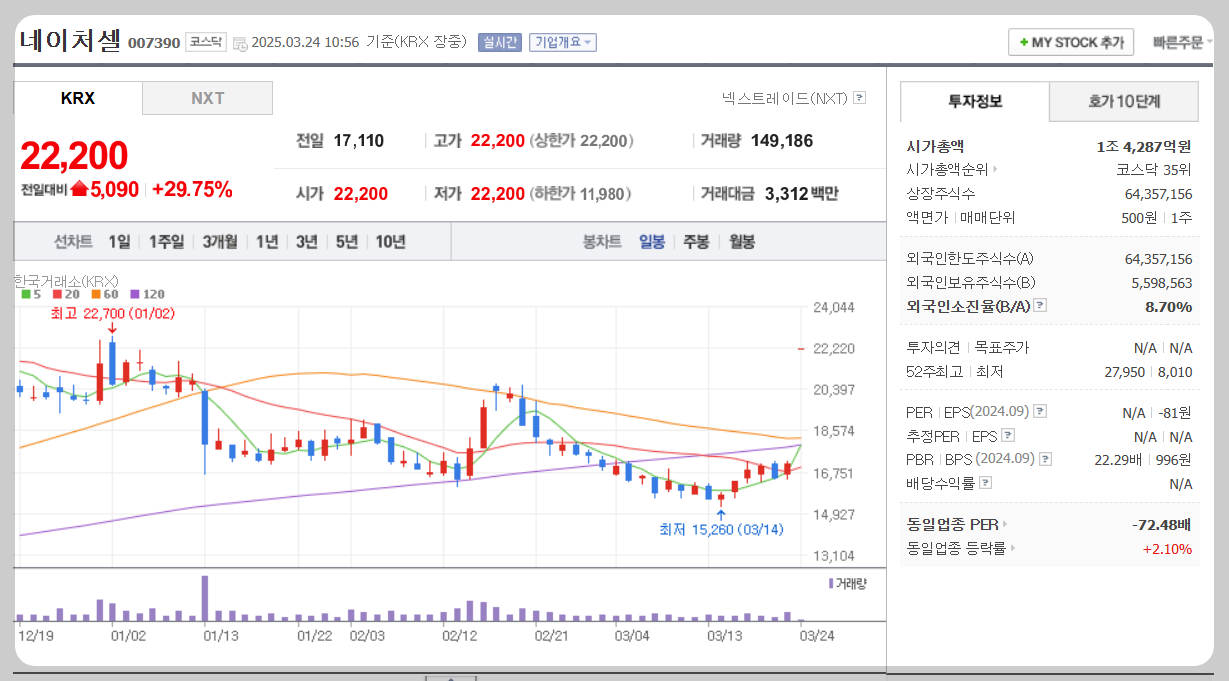Switch the candle chart to 주봉 weekly view
Viewport: 1229px width, 681px height.
pos(695,241)
